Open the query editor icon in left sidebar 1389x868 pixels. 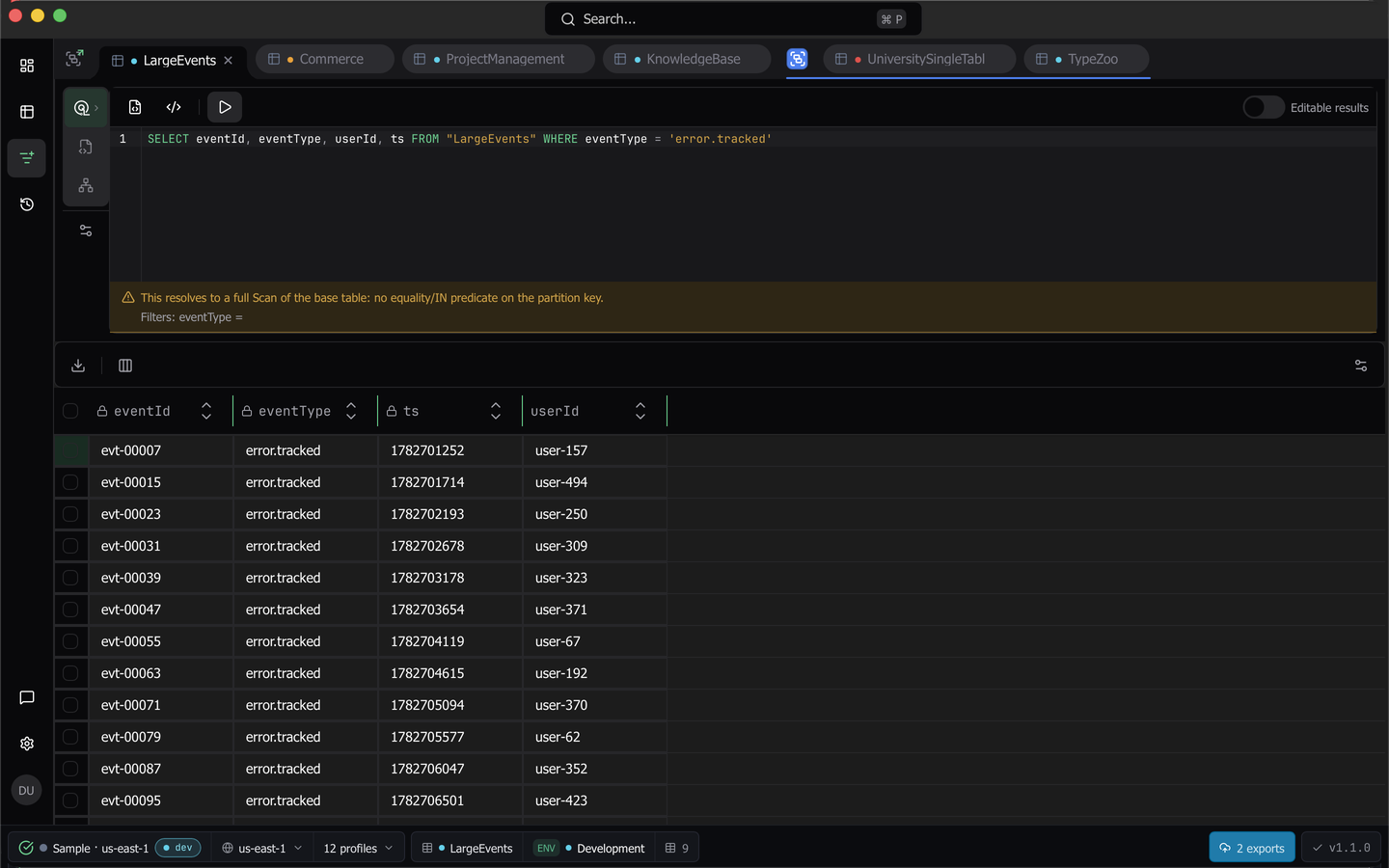(27, 157)
